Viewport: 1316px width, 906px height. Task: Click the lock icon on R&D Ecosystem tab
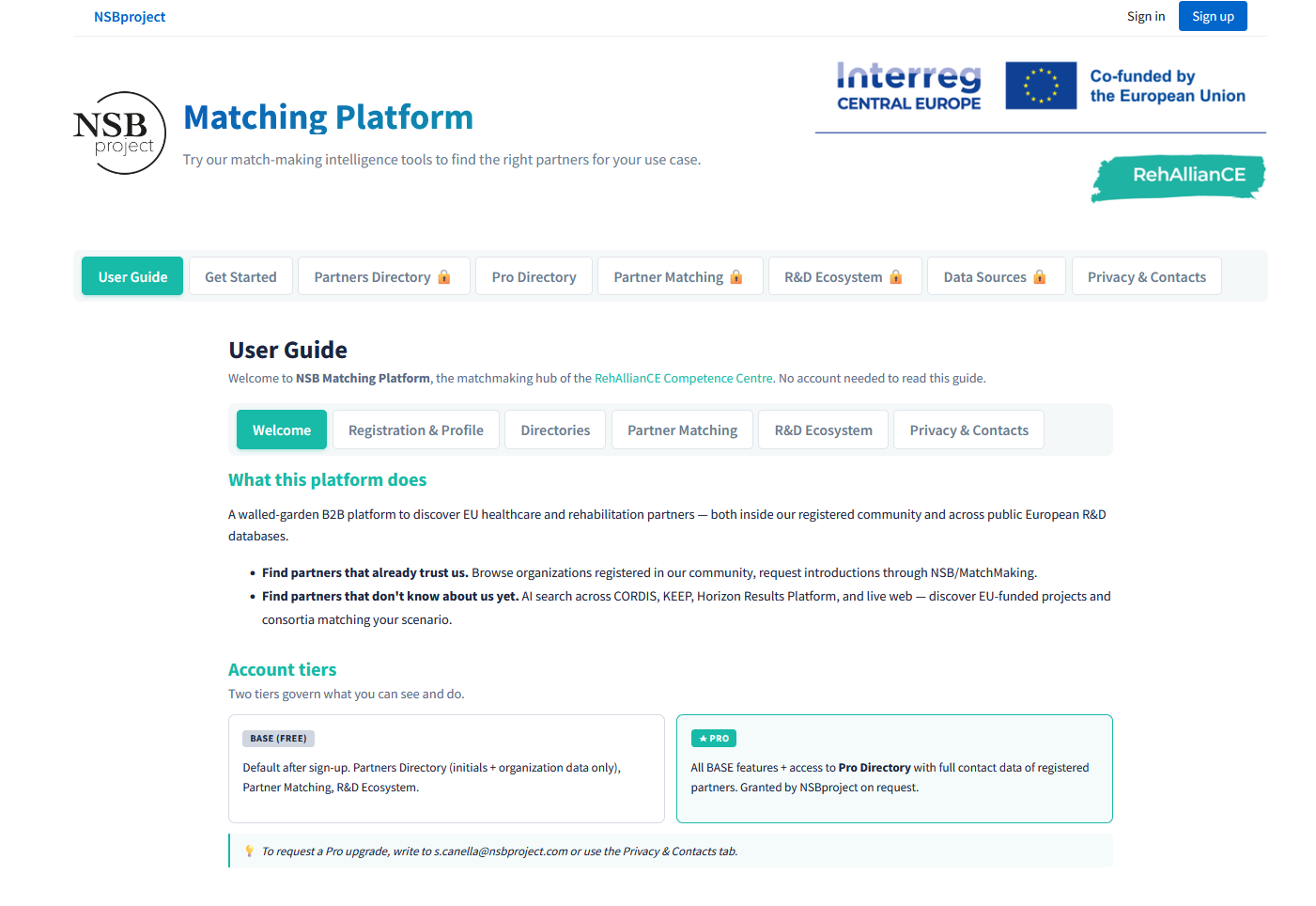(x=896, y=277)
